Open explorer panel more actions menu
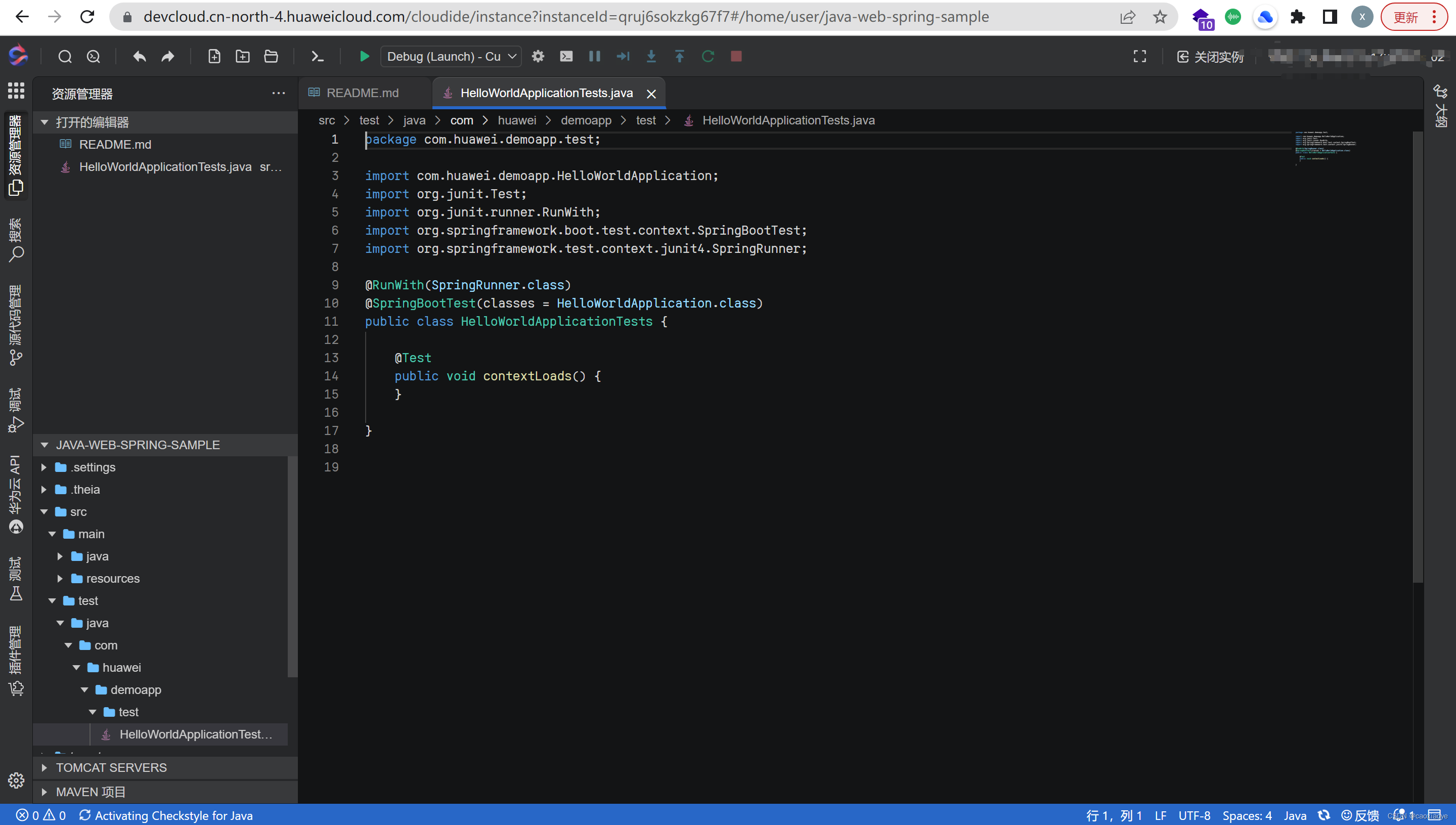The height and width of the screenshot is (825, 1456). [278, 93]
